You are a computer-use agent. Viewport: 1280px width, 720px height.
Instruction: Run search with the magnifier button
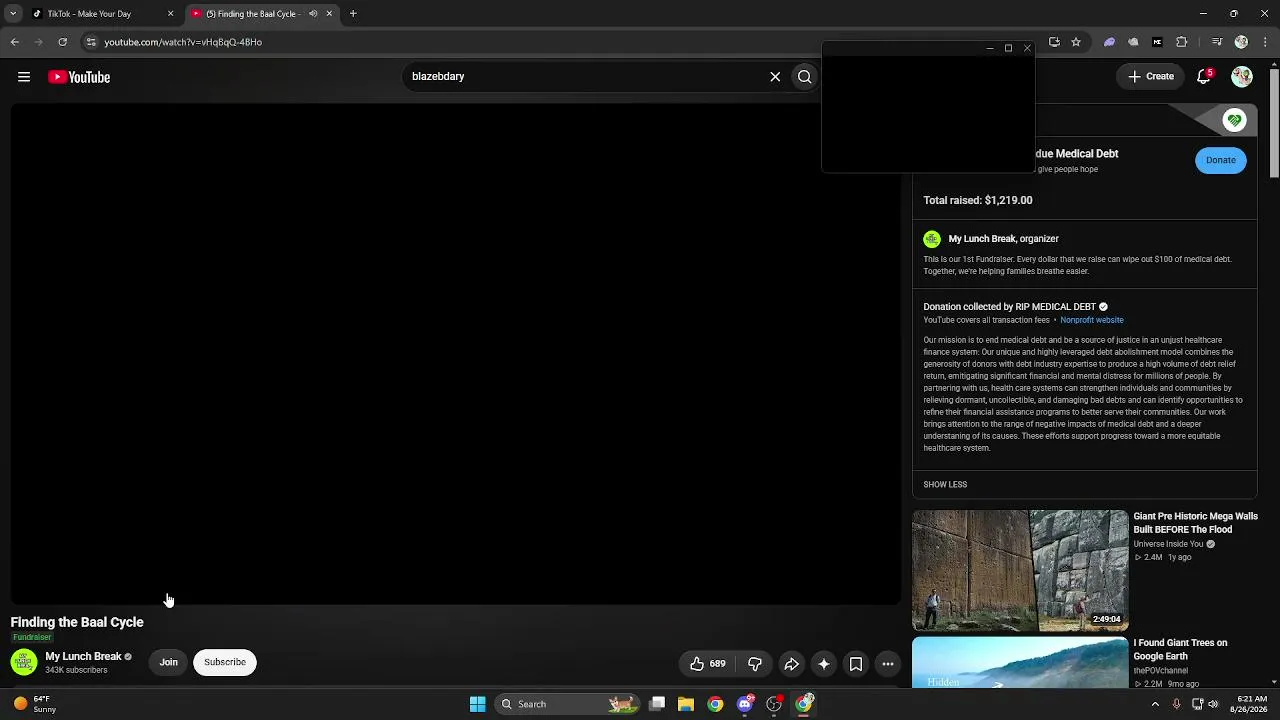coord(804,77)
